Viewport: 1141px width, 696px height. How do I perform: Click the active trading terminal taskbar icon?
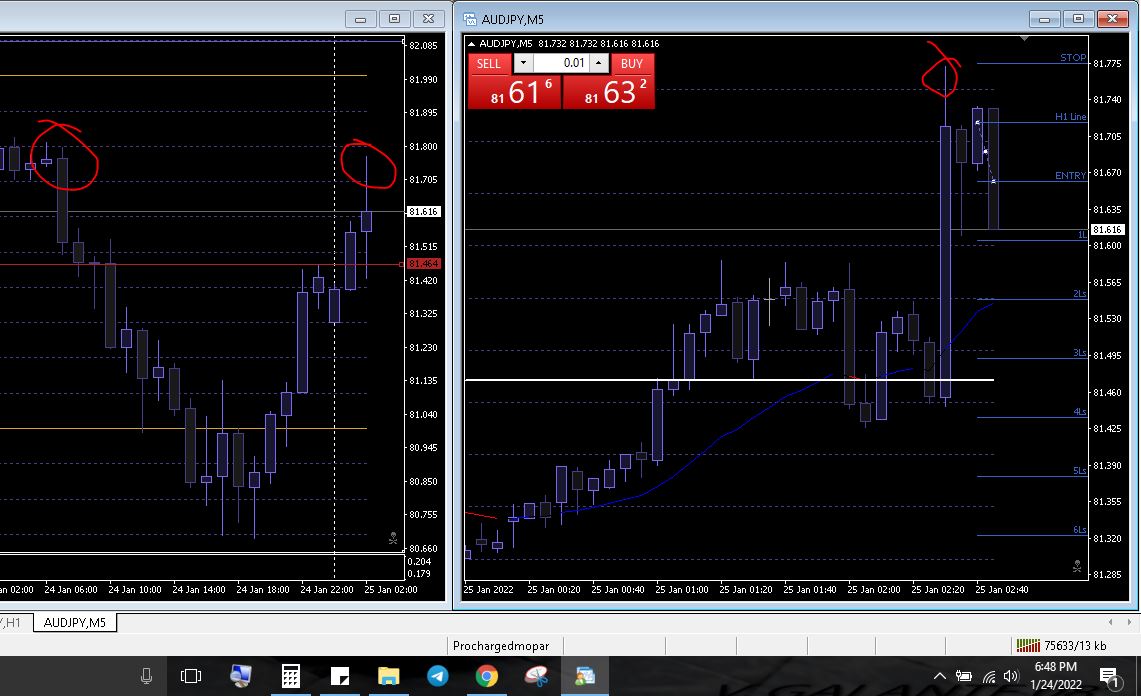pyautogui.click(x=585, y=676)
